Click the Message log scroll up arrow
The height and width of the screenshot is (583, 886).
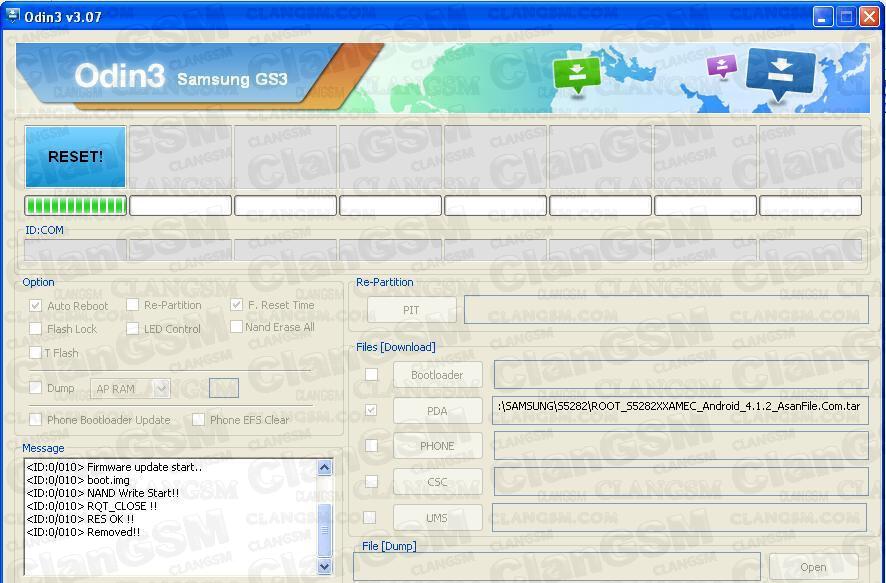(324, 467)
